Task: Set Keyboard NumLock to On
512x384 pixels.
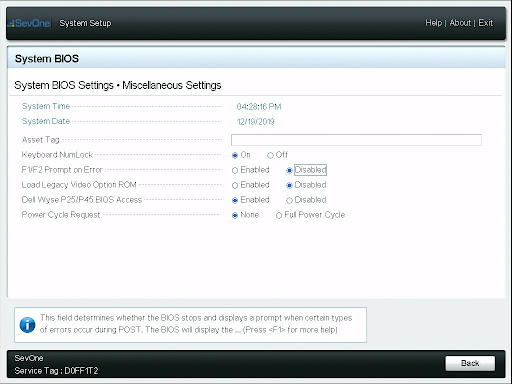Action: (x=235, y=155)
